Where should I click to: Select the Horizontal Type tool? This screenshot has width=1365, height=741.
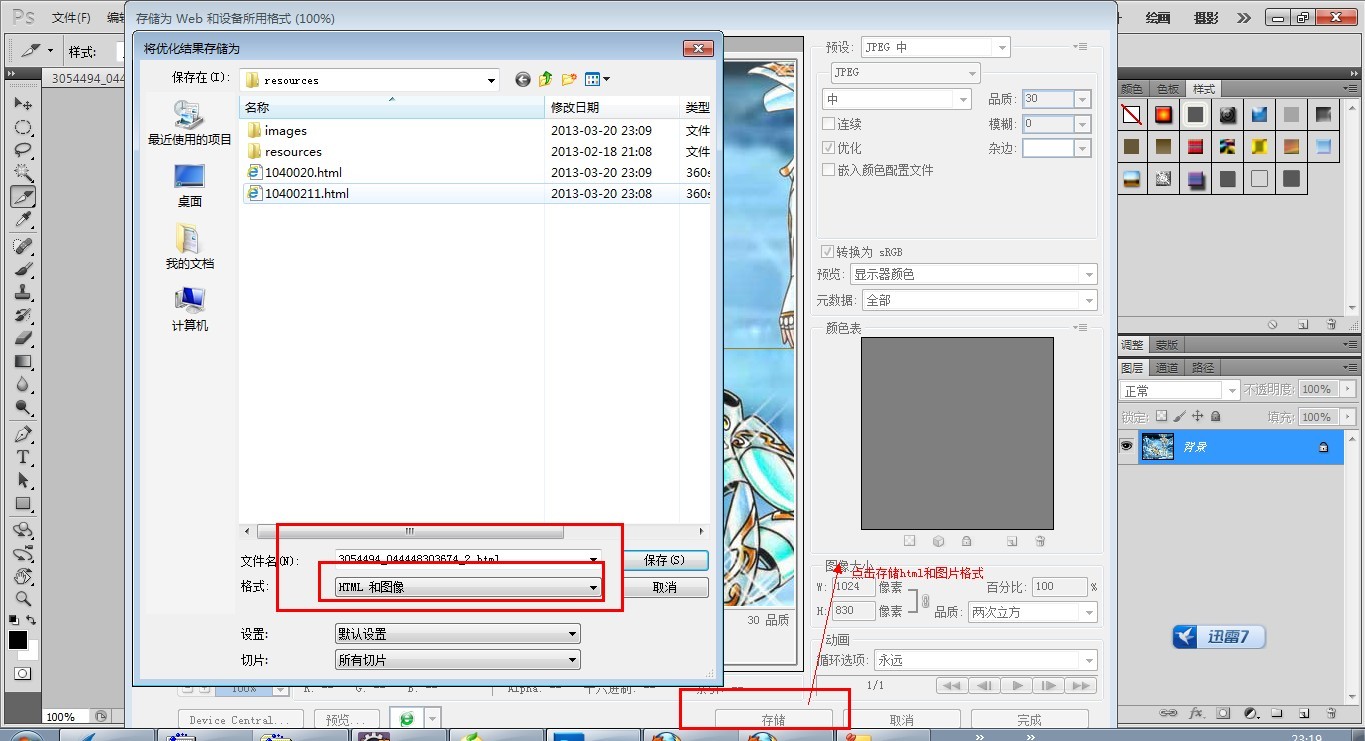[x=23, y=457]
